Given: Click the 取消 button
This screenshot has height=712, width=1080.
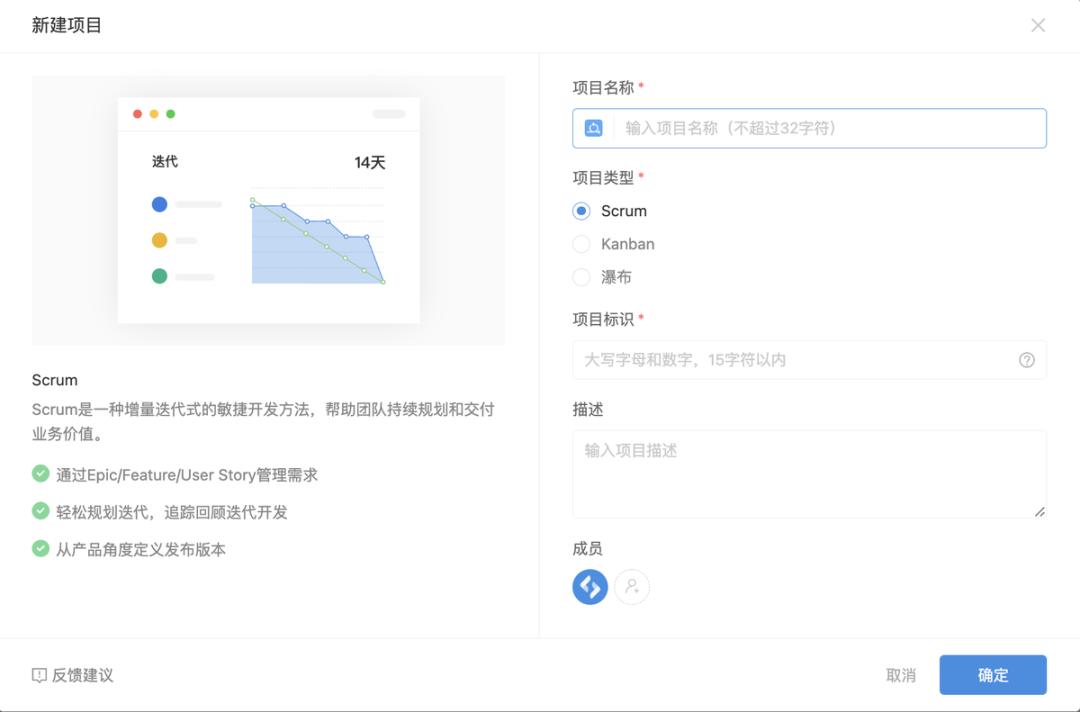Looking at the screenshot, I should tap(901, 675).
